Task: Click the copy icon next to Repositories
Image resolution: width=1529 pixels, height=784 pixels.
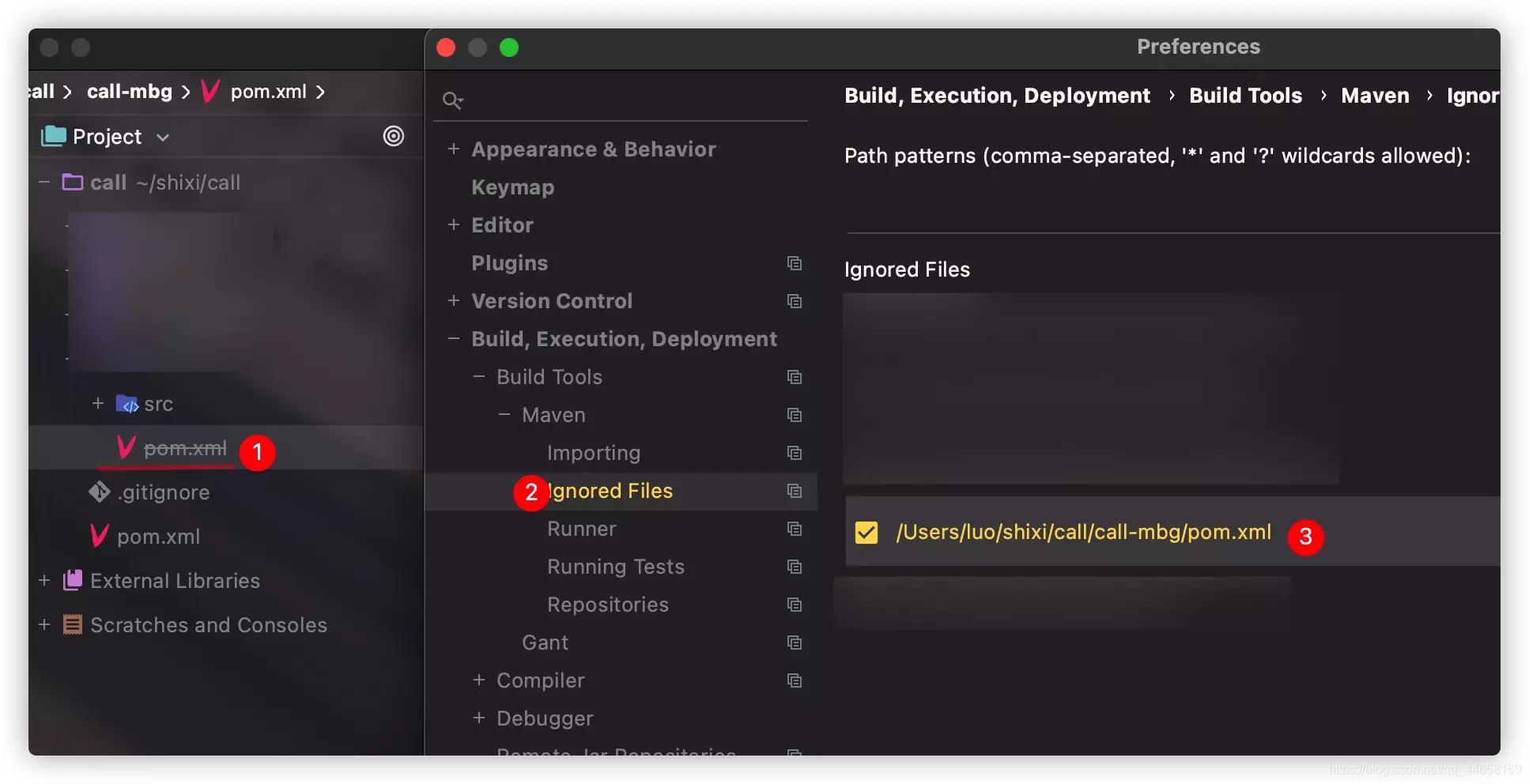Action: 795,605
